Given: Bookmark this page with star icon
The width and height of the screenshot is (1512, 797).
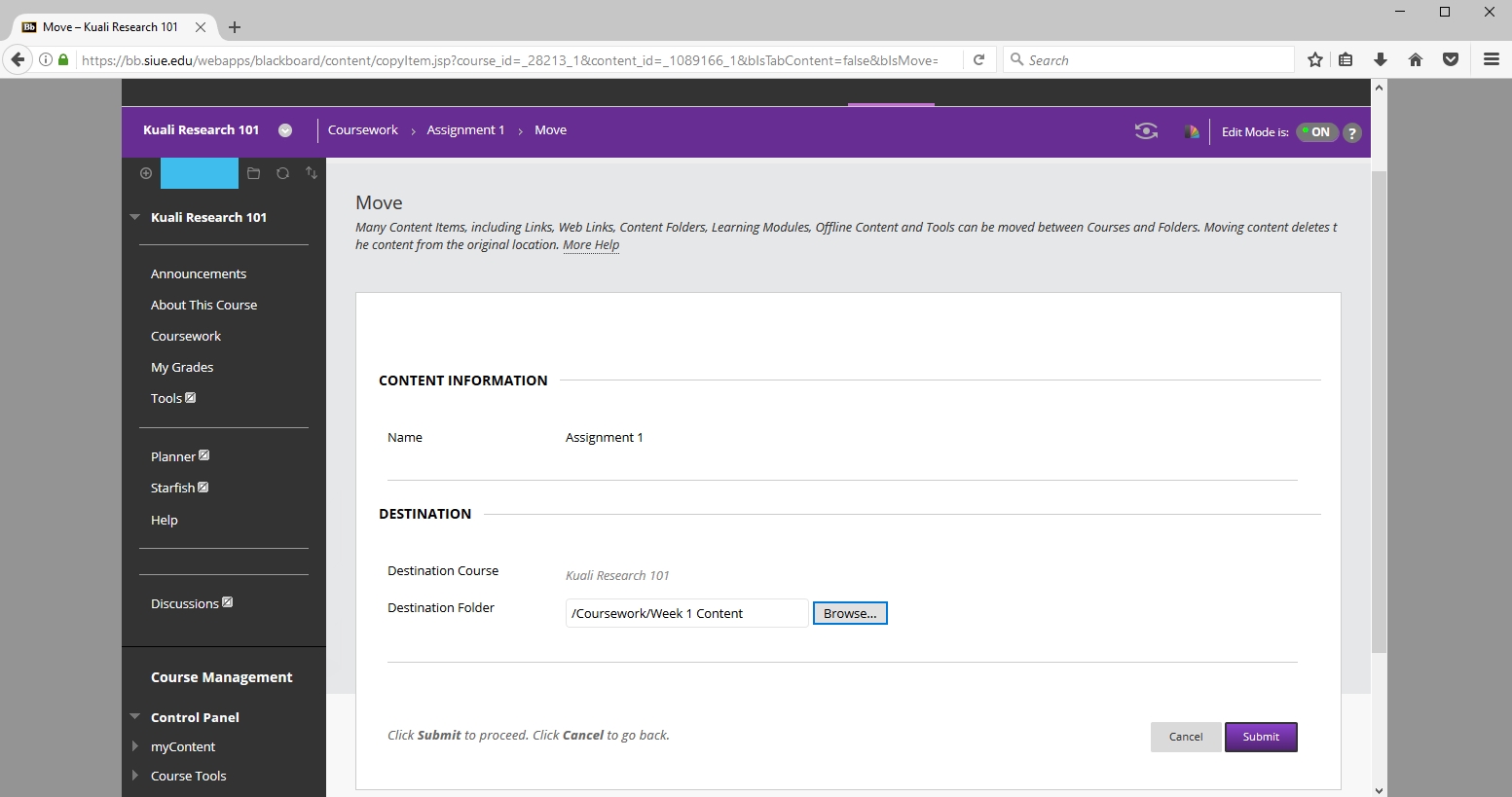Looking at the screenshot, I should tap(1315, 59).
